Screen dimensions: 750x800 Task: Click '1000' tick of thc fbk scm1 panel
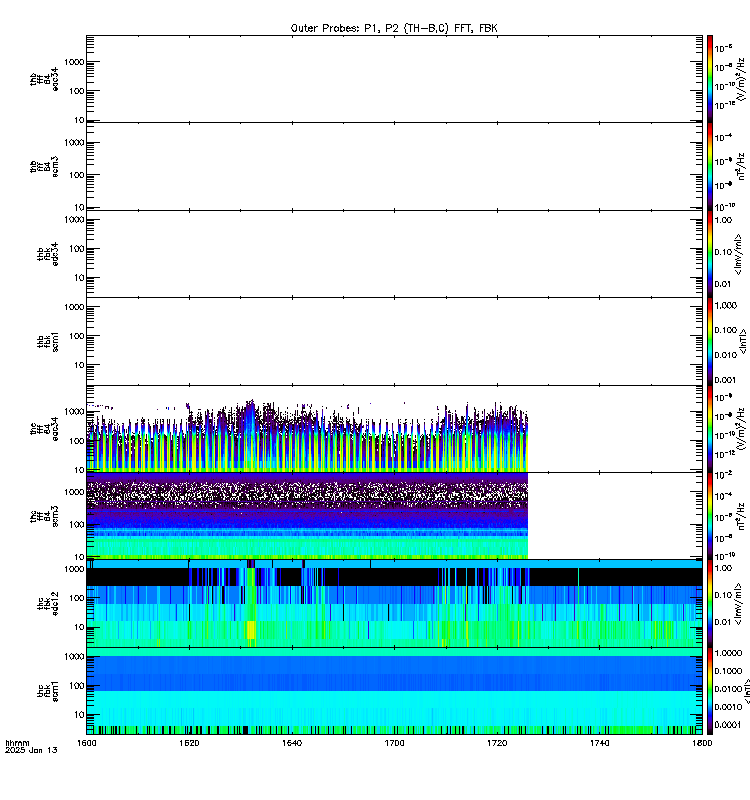click(x=74, y=657)
